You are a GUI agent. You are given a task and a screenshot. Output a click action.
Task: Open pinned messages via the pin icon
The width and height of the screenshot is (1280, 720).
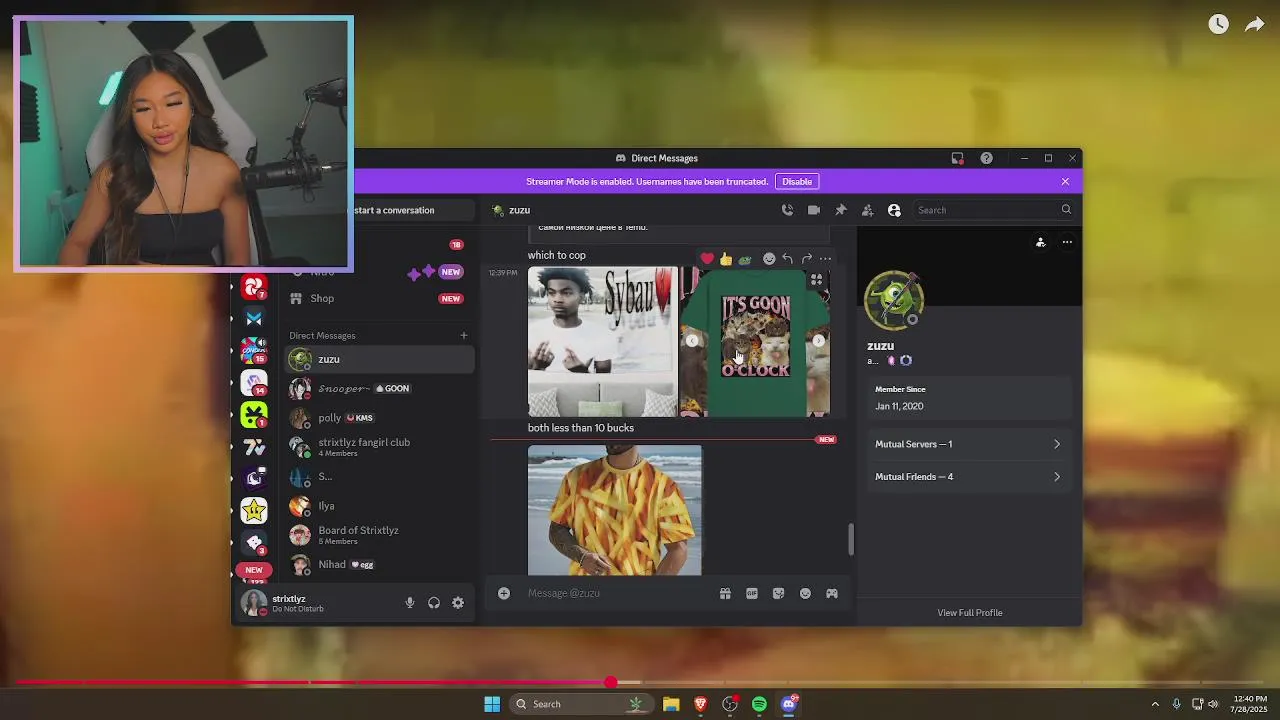point(841,210)
